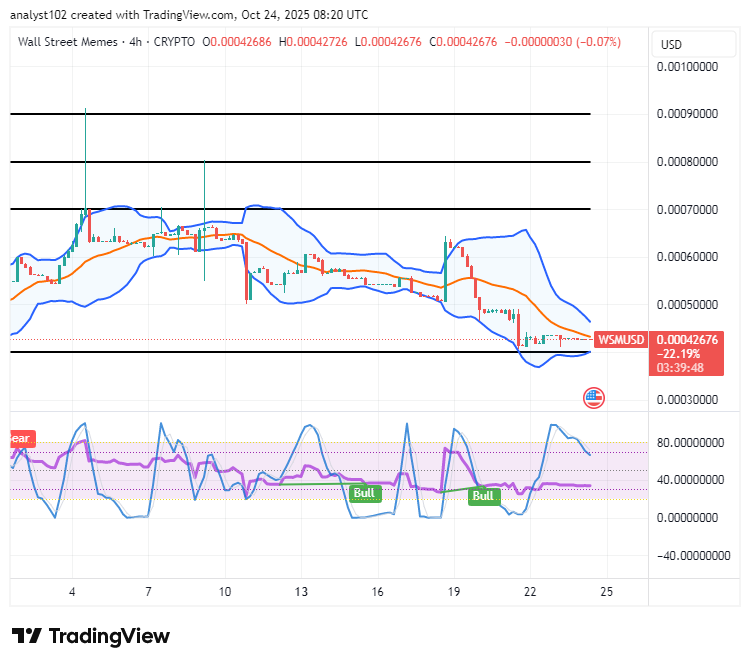Screen dimensions: 750x666
Task: Click price axis label 0.00030000
Action: [x=687, y=400]
